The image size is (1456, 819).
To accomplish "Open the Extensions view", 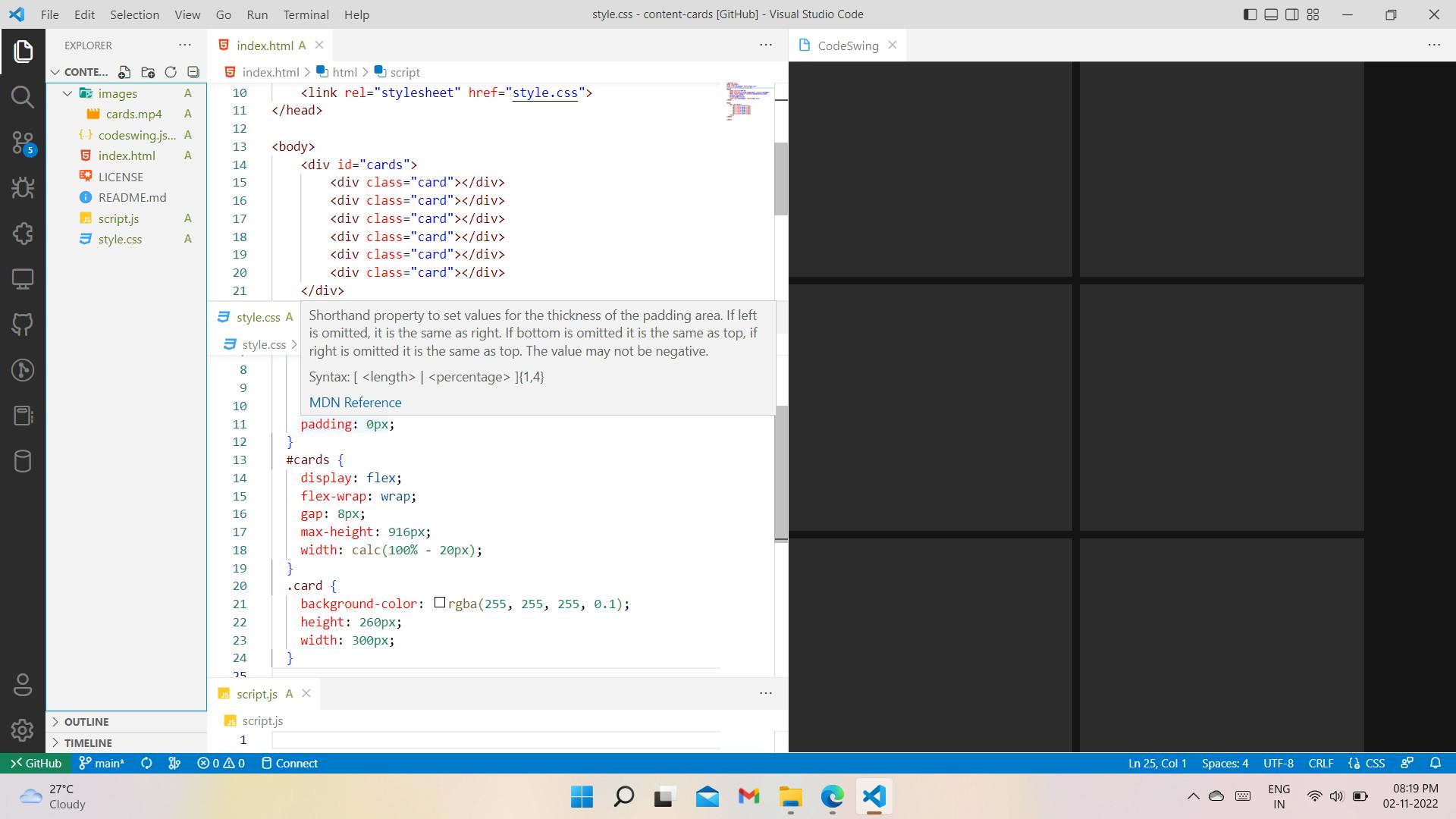I will [23, 234].
